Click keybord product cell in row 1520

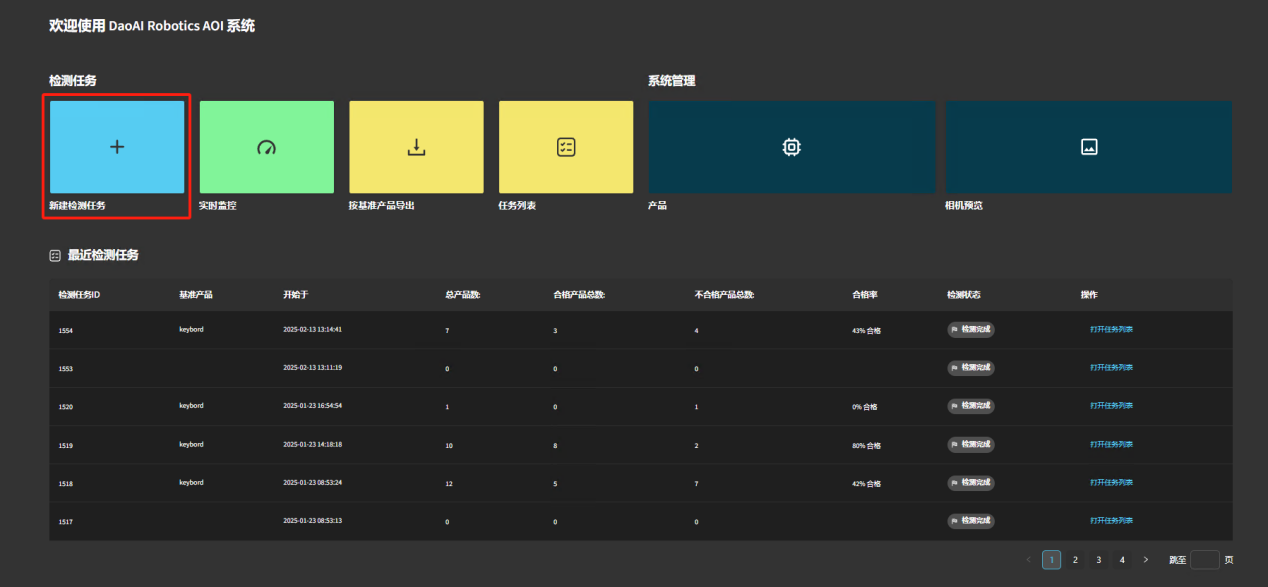191,405
